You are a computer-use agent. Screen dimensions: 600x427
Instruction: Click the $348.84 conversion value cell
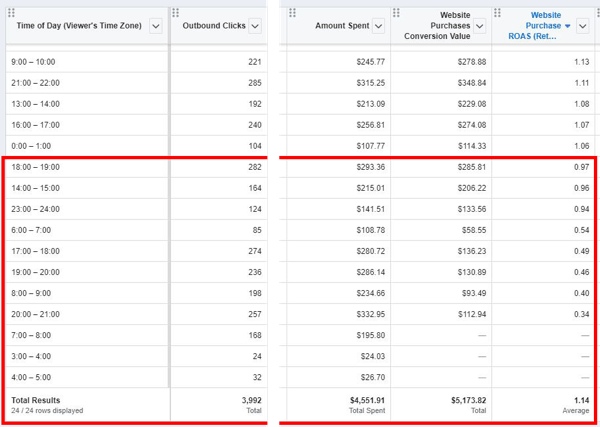[x=471, y=83]
